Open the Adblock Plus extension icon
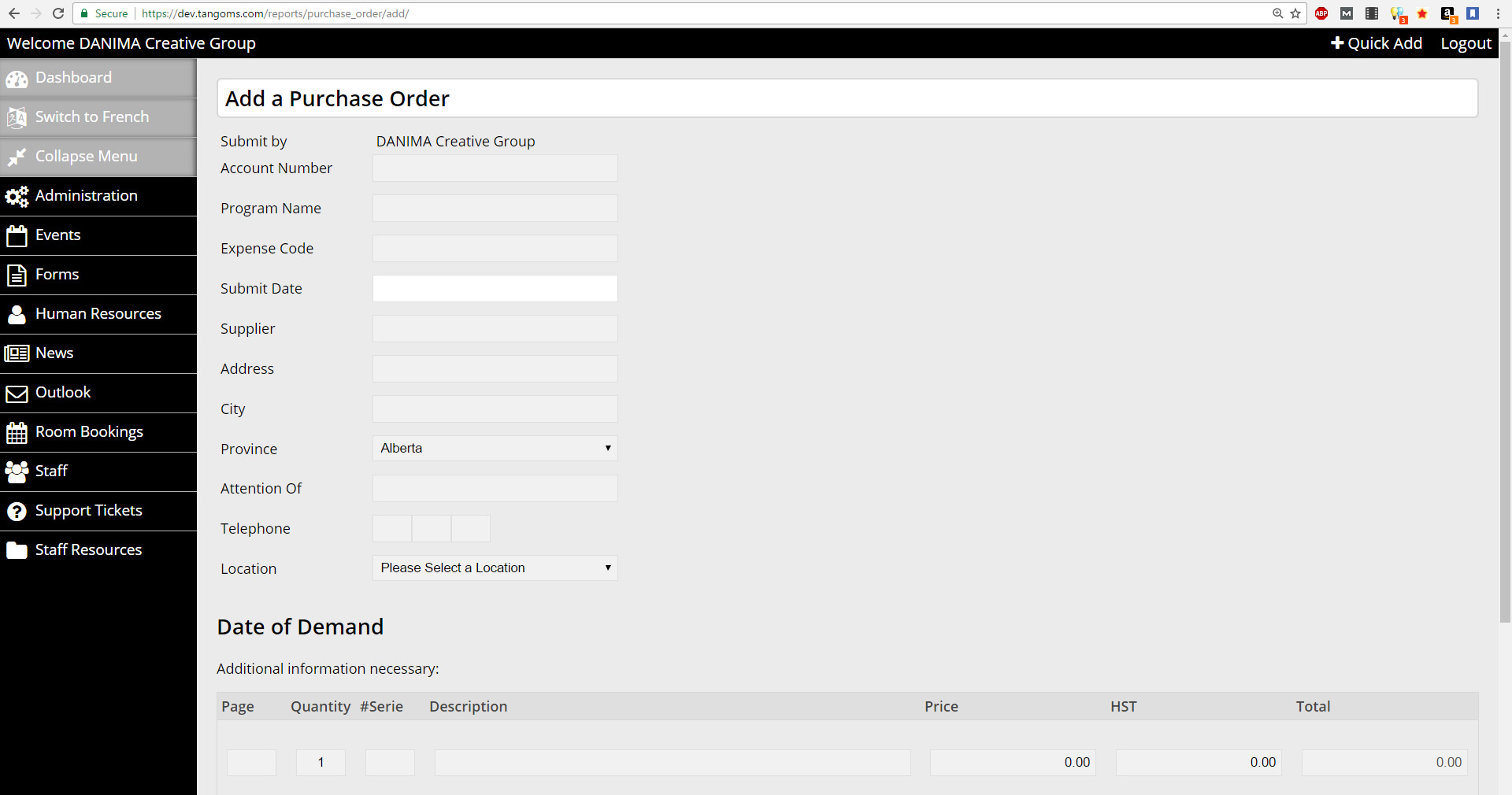Image resolution: width=1512 pixels, height=795 pixels. click(x=1321, y=13)
